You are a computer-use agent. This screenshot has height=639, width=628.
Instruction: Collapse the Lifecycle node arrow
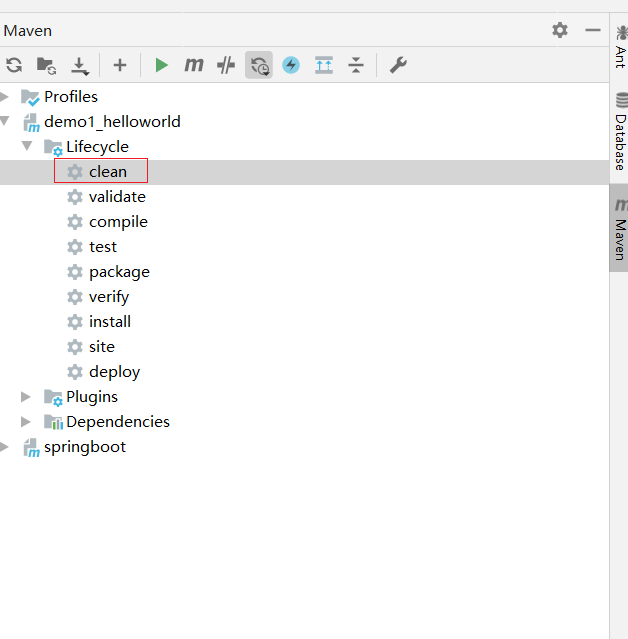pyautogui.click(x=27, y=147)
